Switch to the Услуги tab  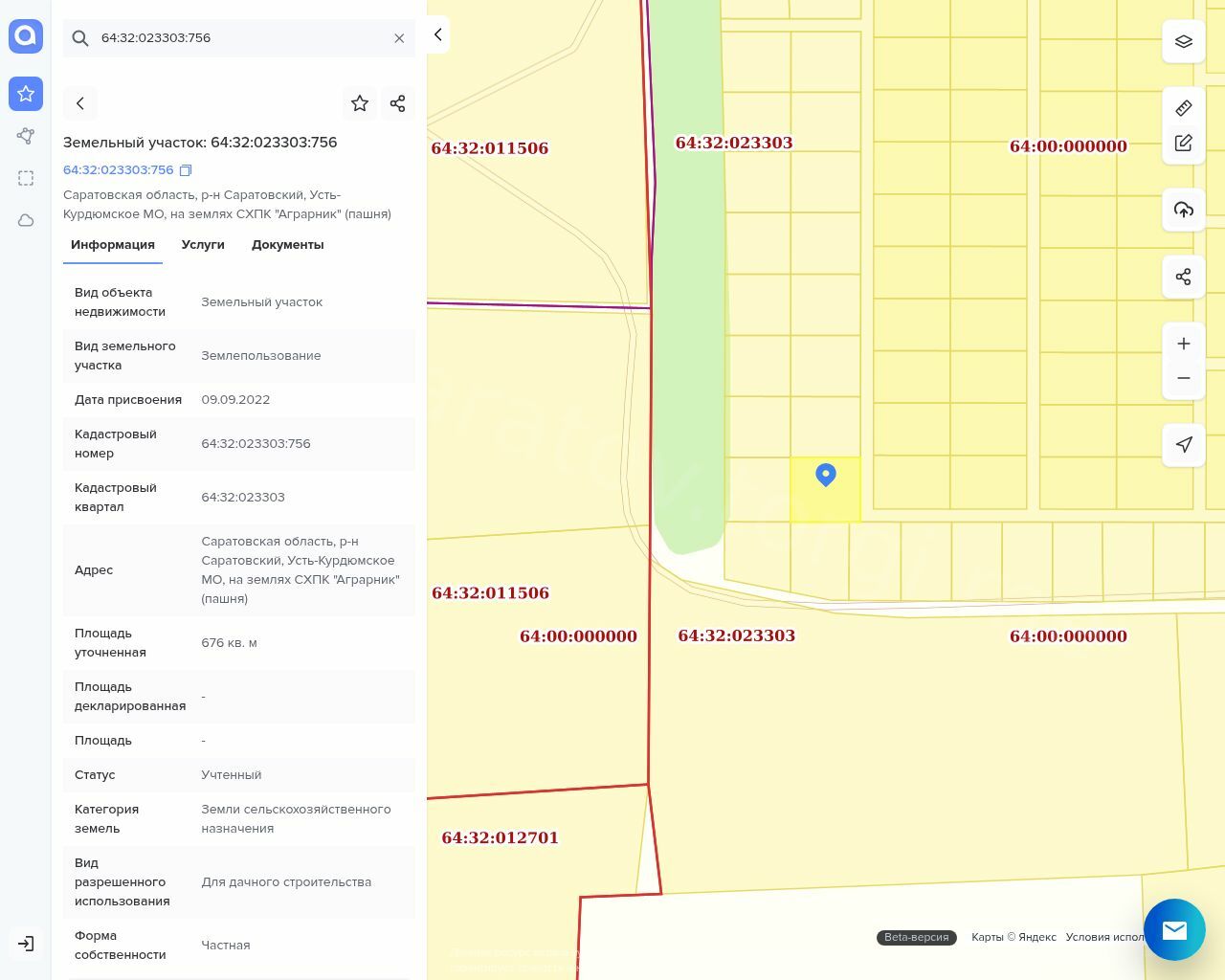[203, 245]
